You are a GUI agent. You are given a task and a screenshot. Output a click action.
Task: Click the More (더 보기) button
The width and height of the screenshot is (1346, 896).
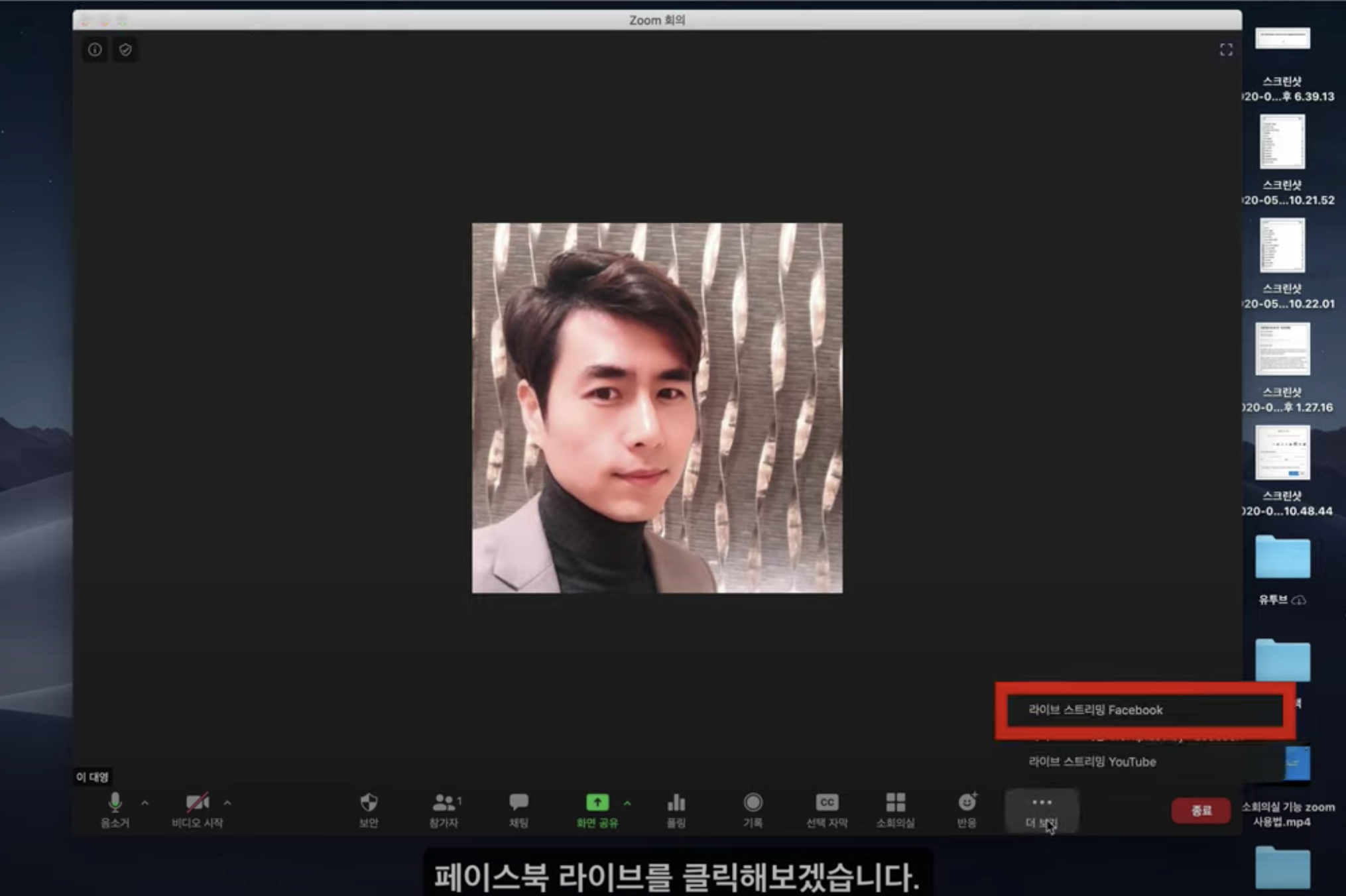point(1042,811)
